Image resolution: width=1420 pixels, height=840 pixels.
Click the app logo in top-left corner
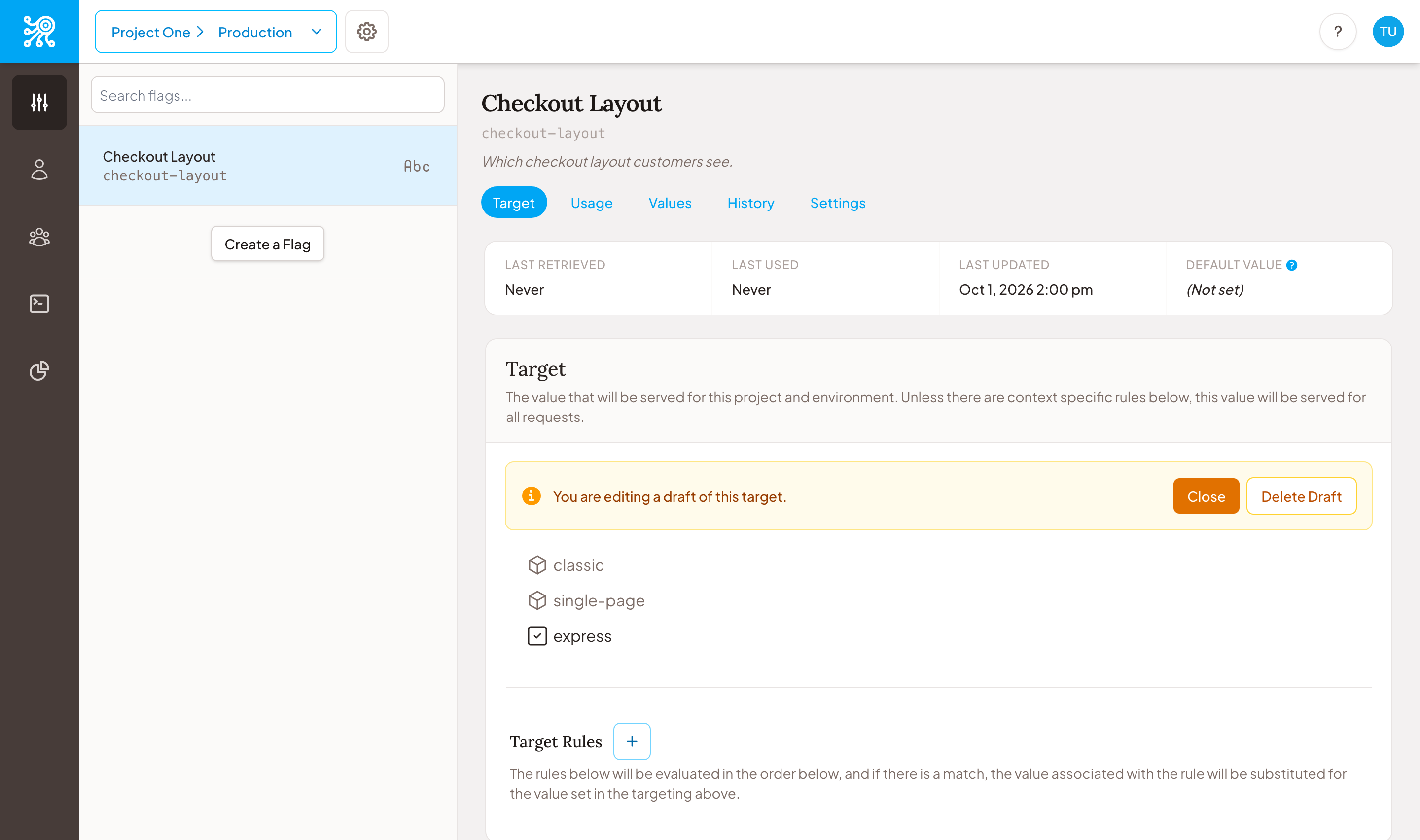click(x=39, y=31)
